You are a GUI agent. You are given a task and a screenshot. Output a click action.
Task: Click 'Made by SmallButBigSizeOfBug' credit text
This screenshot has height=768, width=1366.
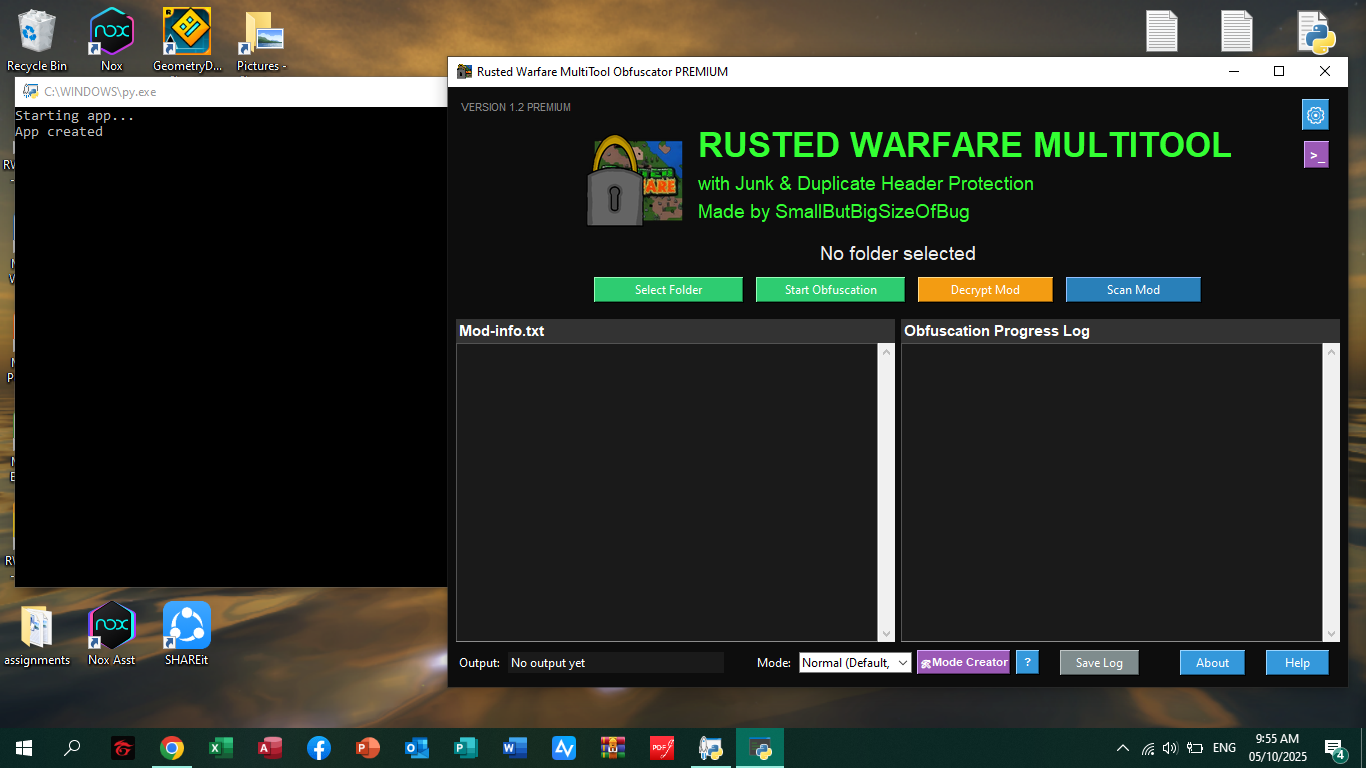coord(833,211)
